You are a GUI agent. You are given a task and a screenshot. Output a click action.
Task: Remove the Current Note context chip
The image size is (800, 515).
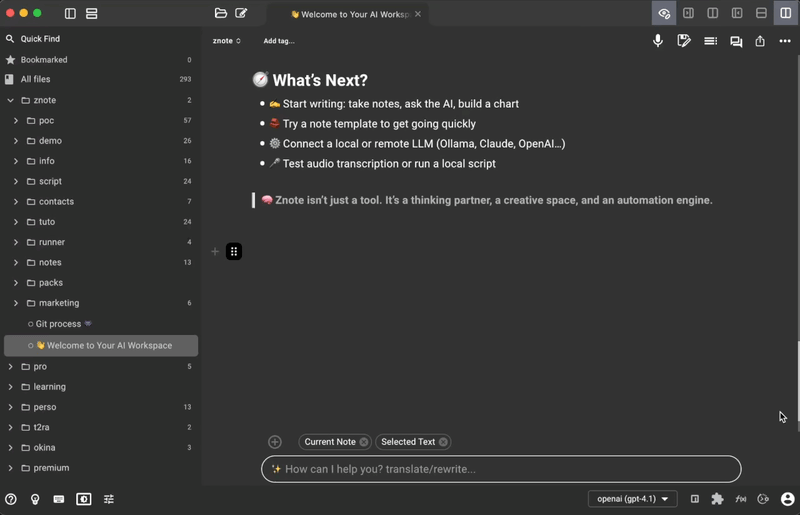coord(363,442)
